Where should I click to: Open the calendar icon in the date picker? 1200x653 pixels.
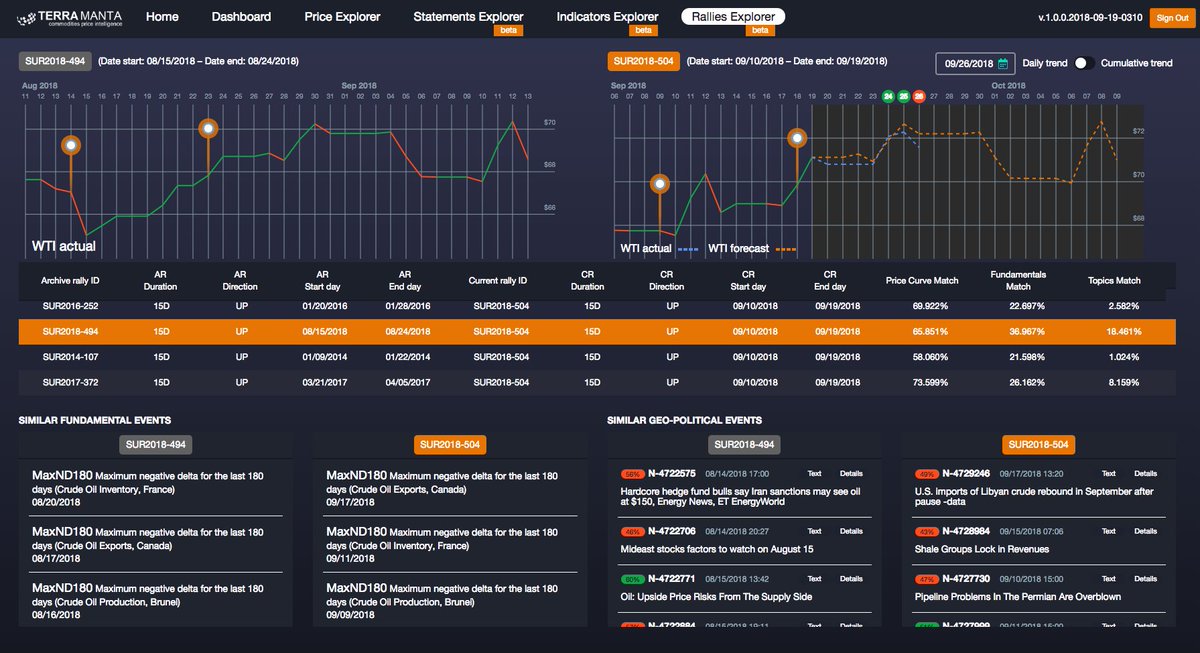pos(1003,63)
